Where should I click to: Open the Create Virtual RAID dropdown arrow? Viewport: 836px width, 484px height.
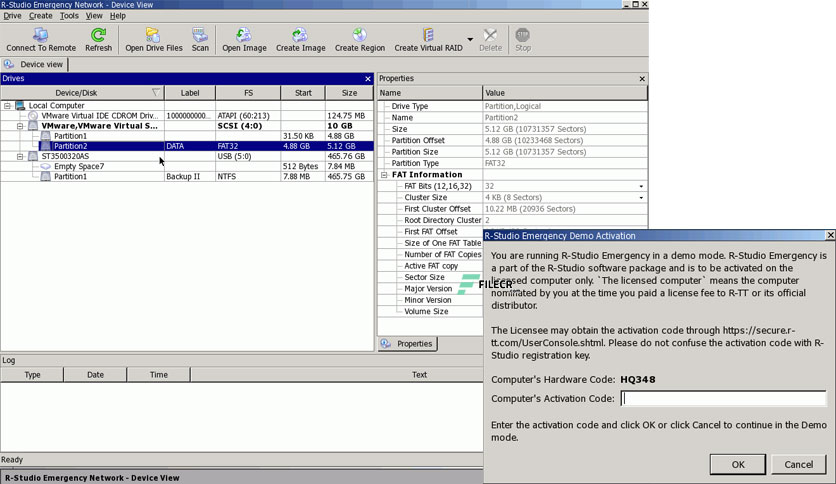click(x=470, y=39)
